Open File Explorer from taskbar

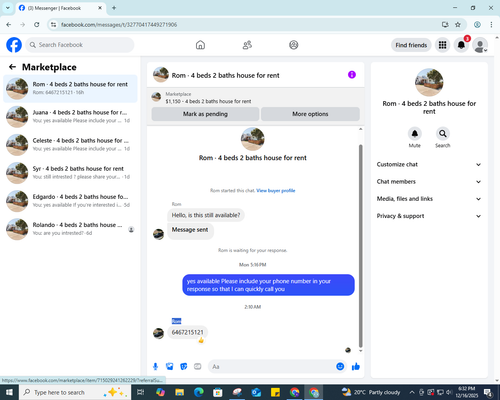[x=179, y=392]
